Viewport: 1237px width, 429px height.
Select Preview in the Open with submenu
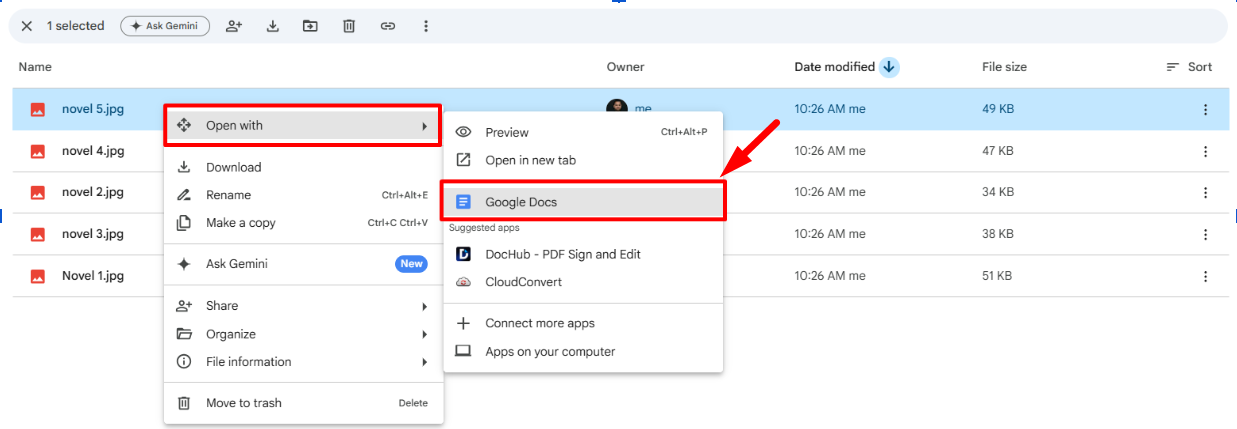tap(583, 132)
